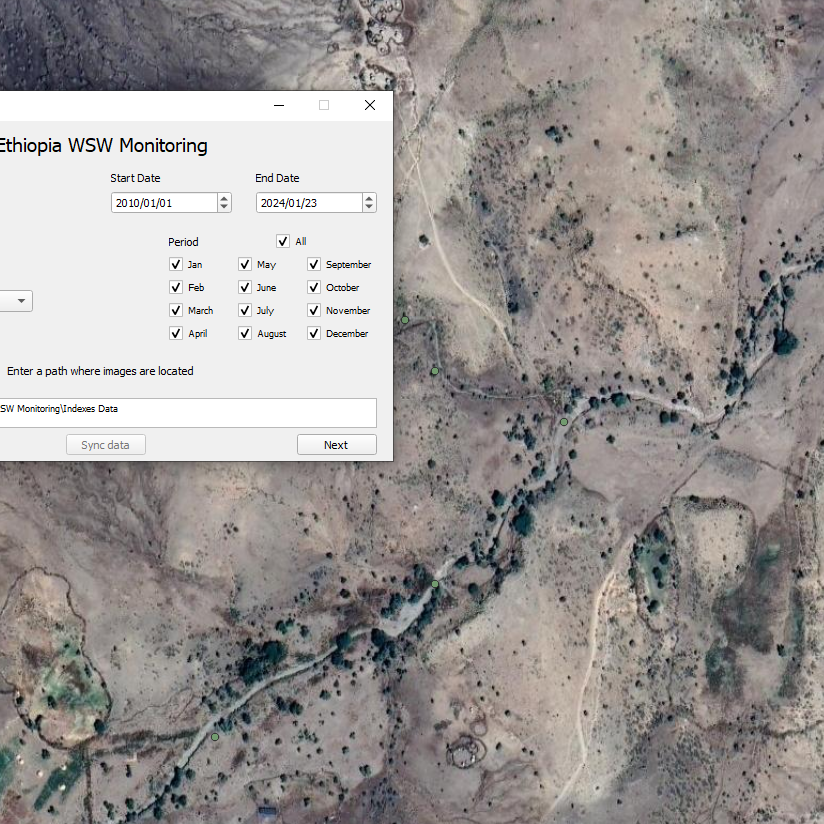Toggle the December checkbox

click(x=314, y=334)
